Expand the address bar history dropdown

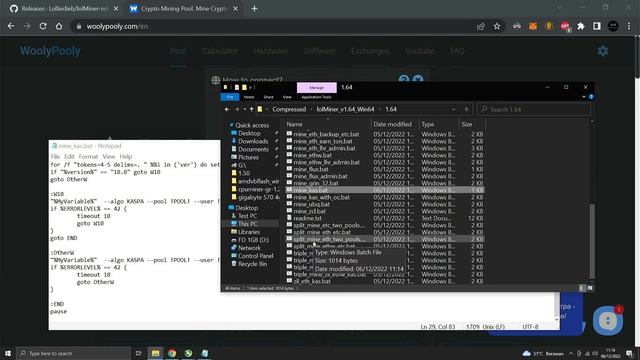(453, 109)
